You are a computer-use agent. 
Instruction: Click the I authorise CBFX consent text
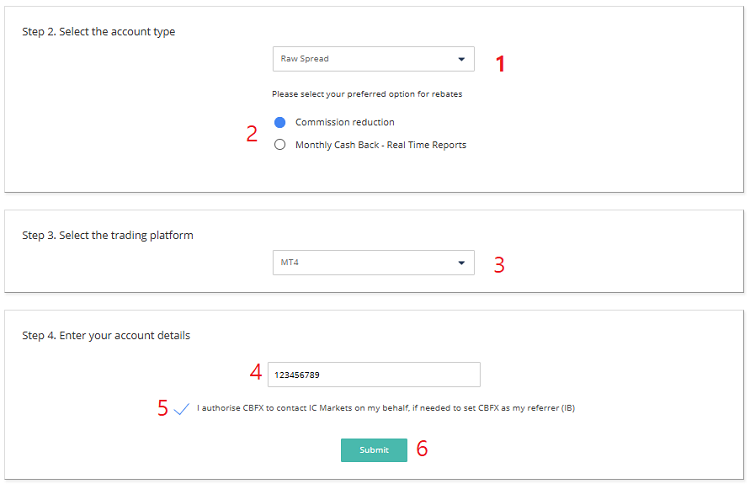(x=385, y=408)
